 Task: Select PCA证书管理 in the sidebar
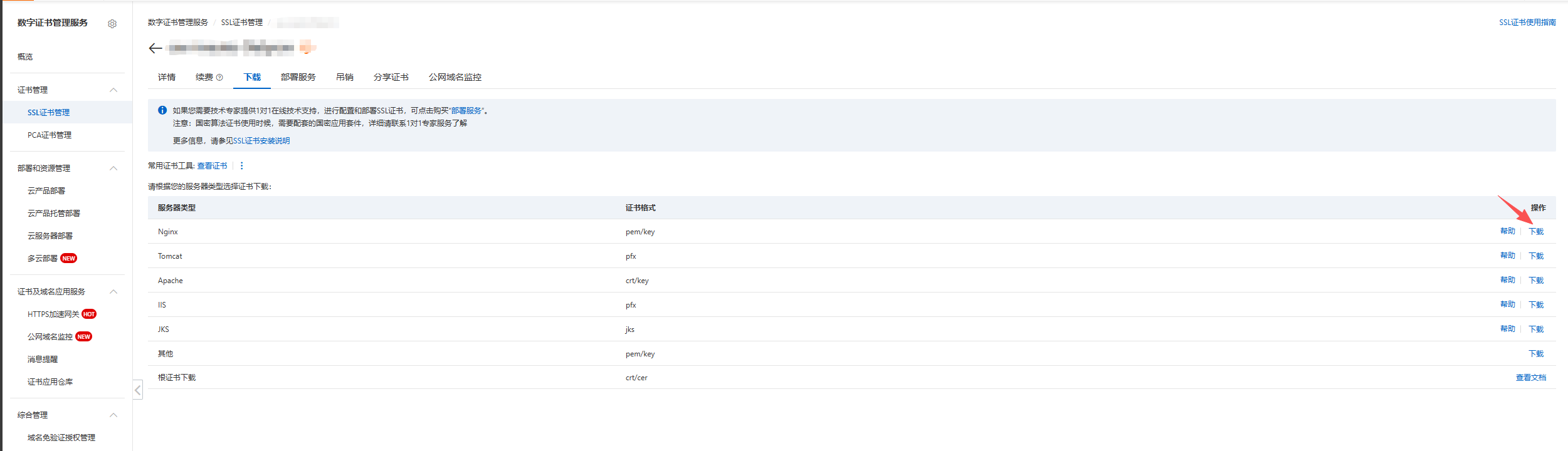50,135
